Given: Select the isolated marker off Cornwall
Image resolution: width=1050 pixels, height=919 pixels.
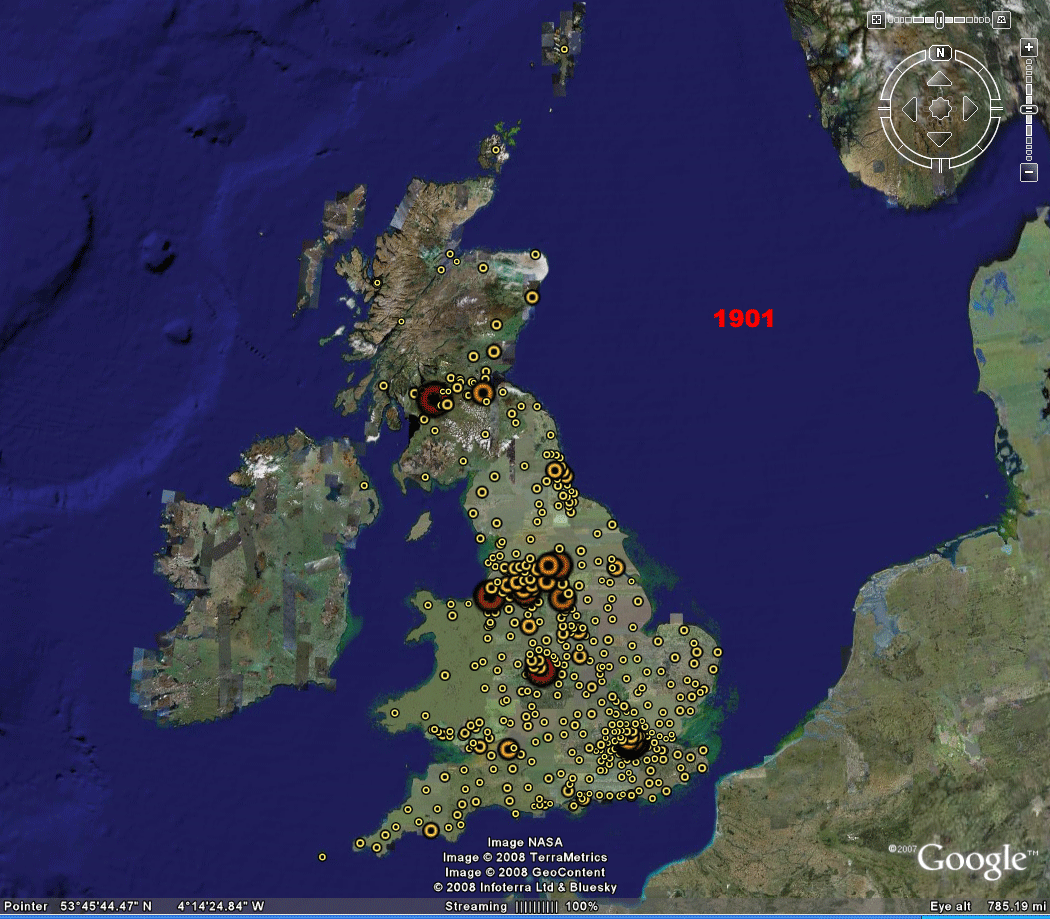Looking at the screenshot, I should pos(322,857).
